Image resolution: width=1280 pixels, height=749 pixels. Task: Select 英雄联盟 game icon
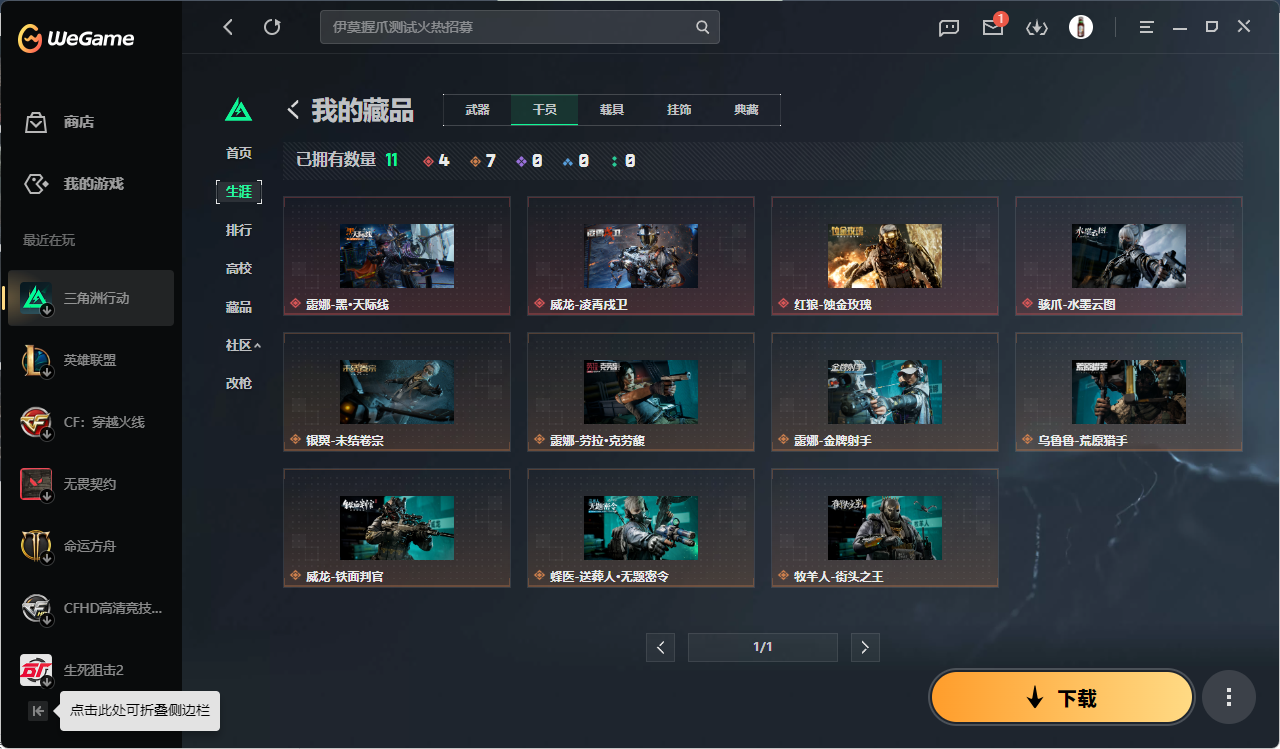click(36, 360)
